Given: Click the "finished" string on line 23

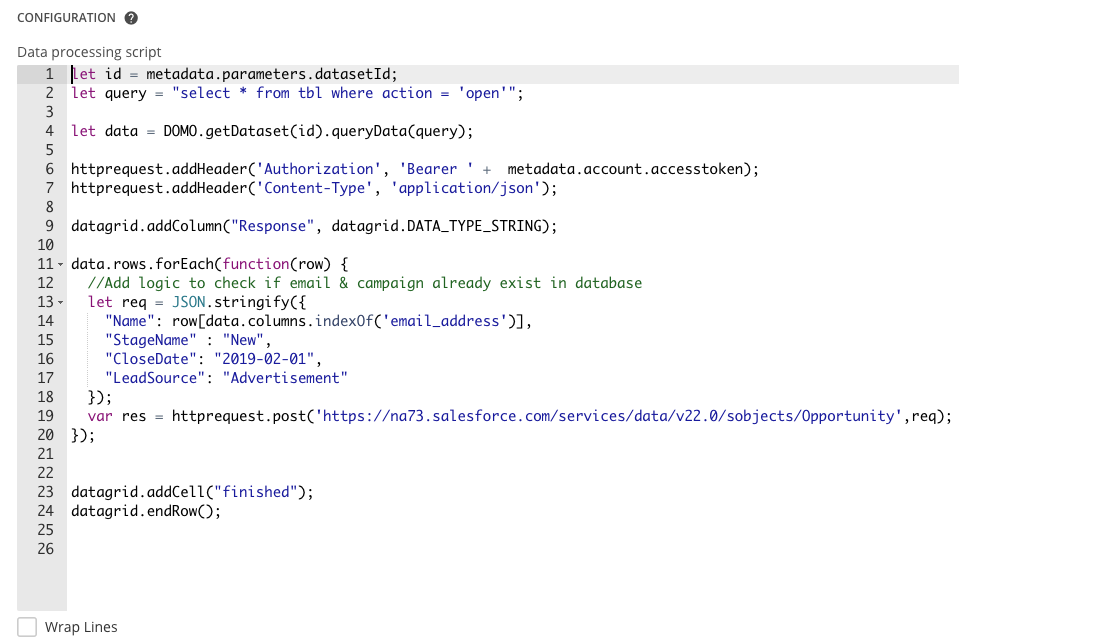Looking at the screenshot, I should point(256,492).
